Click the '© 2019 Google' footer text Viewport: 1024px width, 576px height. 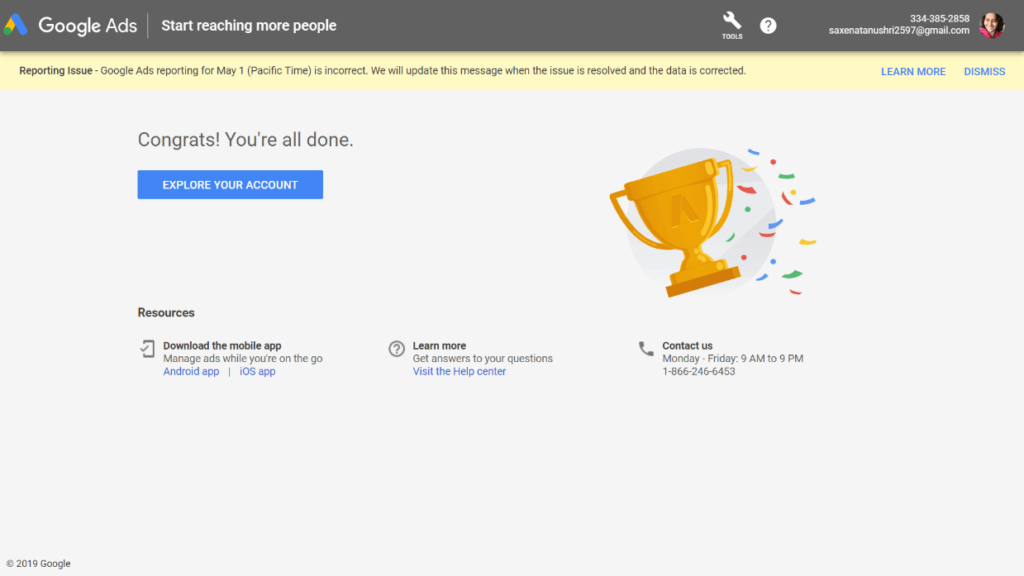[x=39, y=564]
